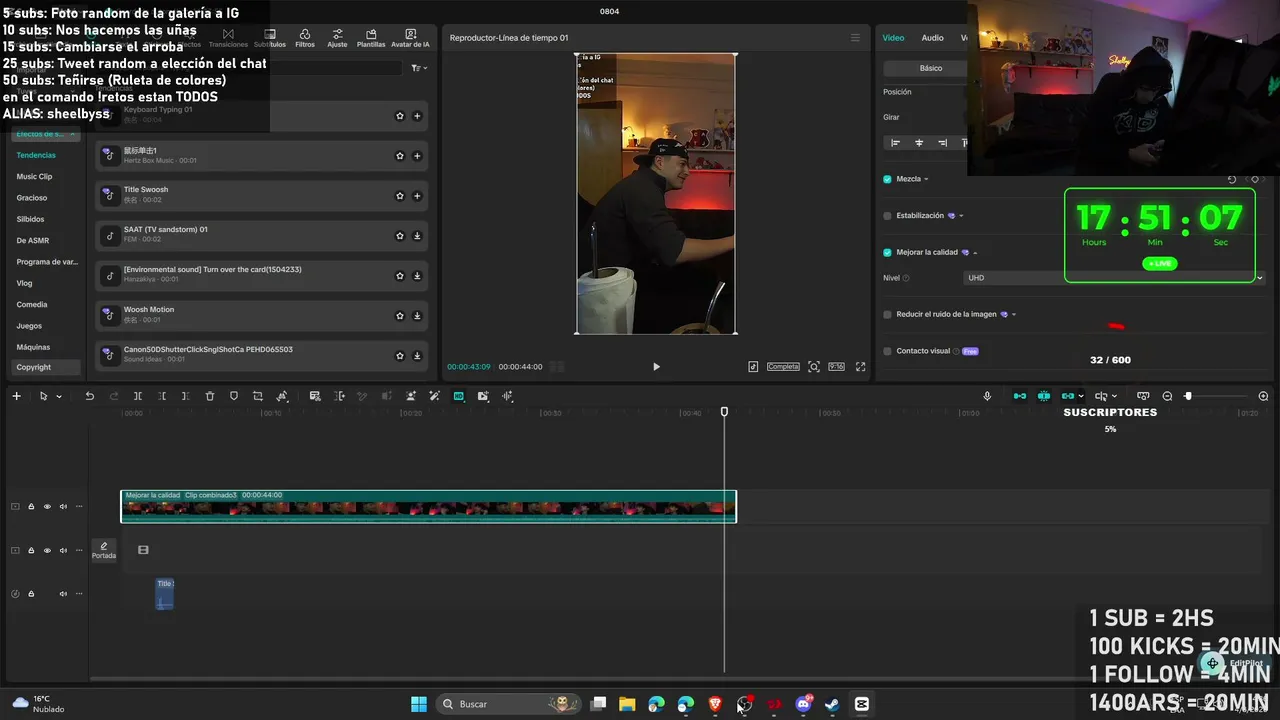
Task: Reset the Mezcla settings with reset arrow
Action: [x=1232, y=179]
